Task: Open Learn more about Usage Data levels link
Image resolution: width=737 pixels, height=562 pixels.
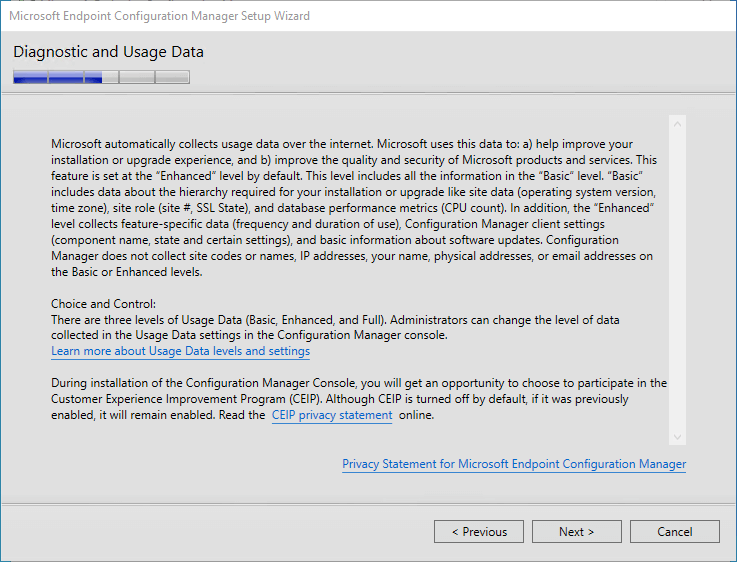Action: pyautogui.click(x=180, y=351)
